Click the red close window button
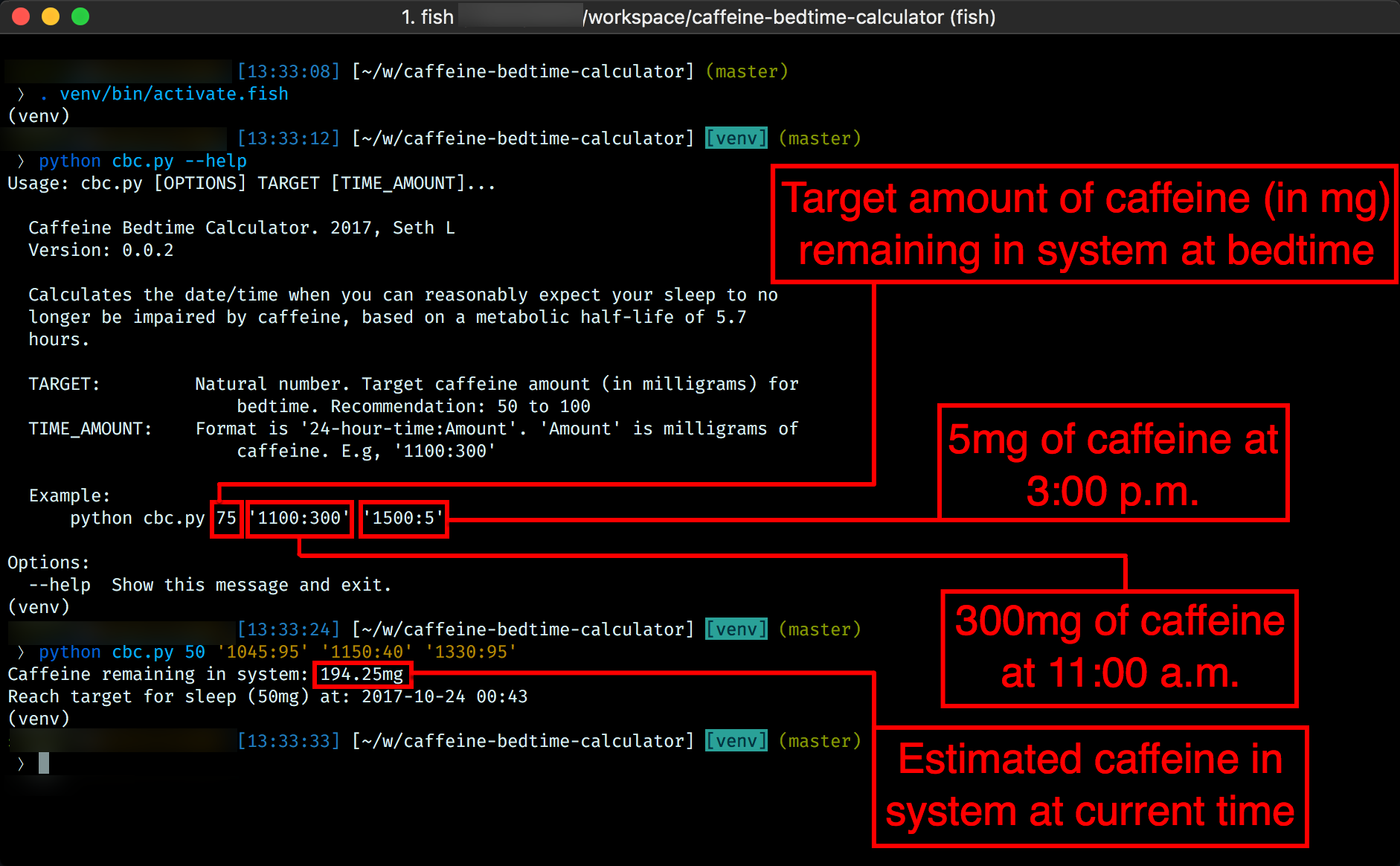This screenshot has width=1400, height=866. click(x=21, y=16)
